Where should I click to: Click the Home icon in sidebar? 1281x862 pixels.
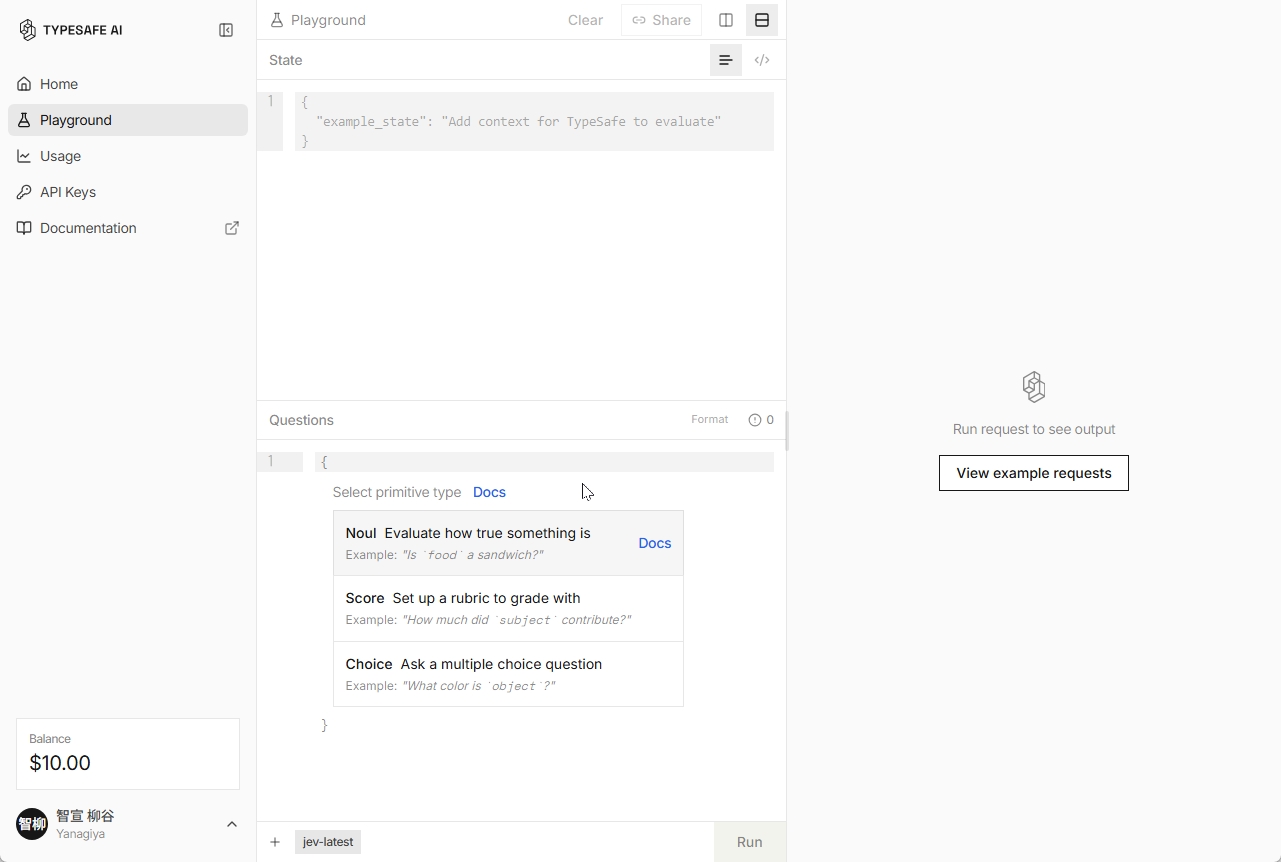(x=24, y=84)
